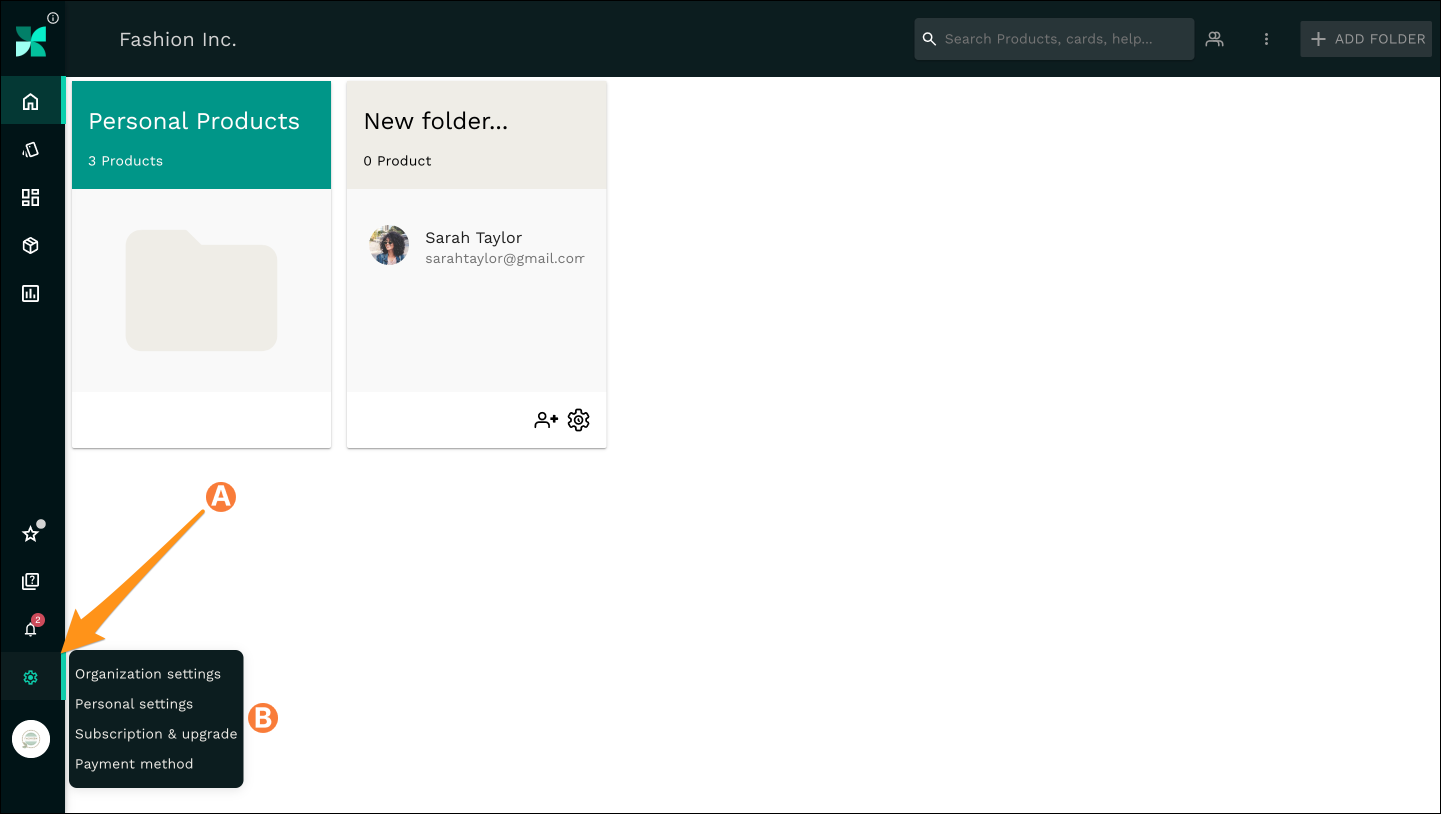Open the dashboard grid icon in sidebar
The image size is (1441, 814).
tap(31, 197)
